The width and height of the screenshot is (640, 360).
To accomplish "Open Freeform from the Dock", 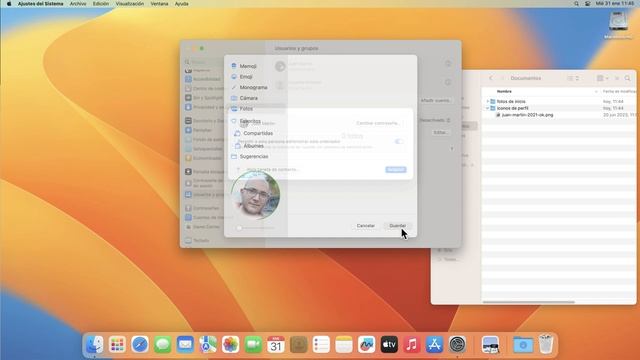I will pyautogui.click(x=367, y=345).
